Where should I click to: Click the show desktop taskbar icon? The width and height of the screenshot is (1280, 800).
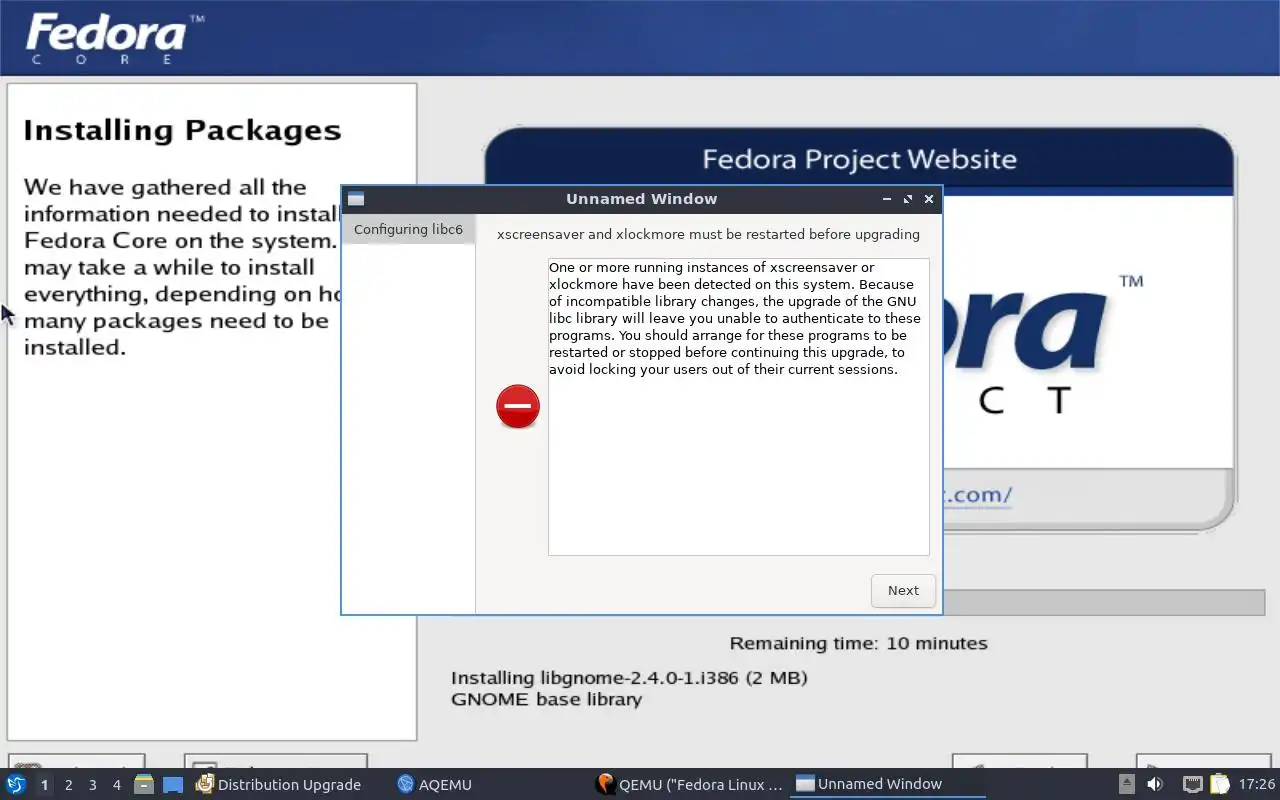point(173,785)
